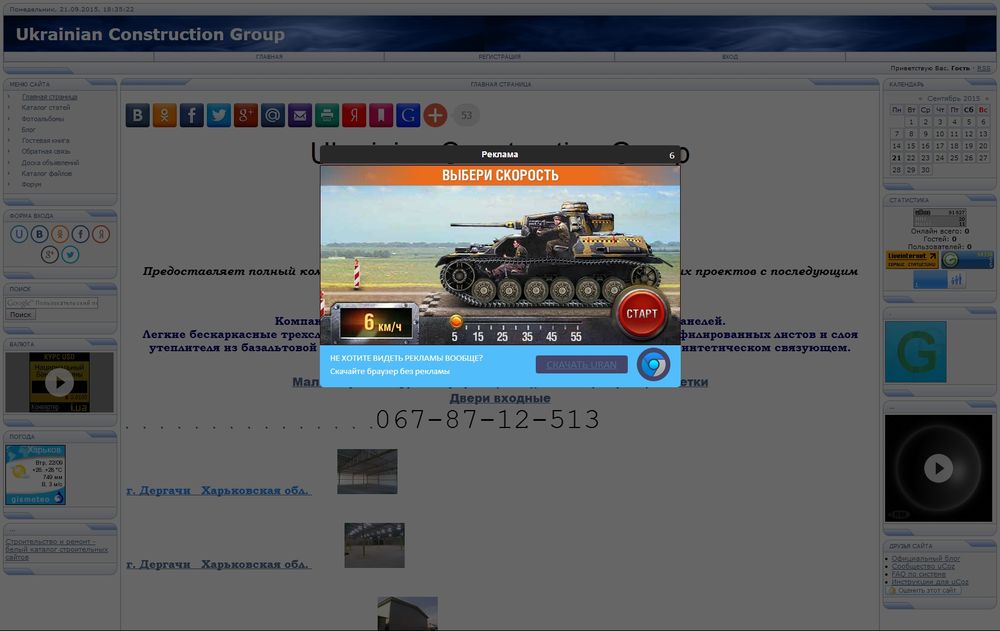Open the green G banner image
The image size is (1000, 631).
click(916, 352)
